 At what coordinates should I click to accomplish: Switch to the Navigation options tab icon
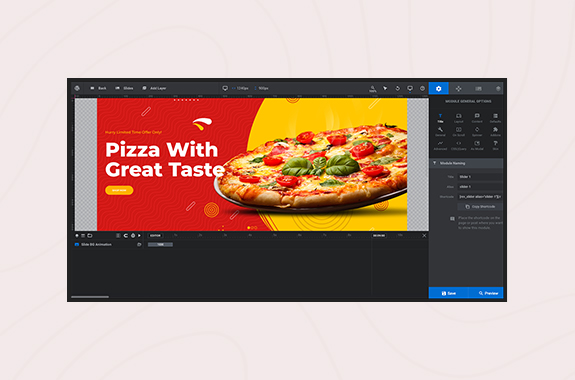click(x=458, y=88)
